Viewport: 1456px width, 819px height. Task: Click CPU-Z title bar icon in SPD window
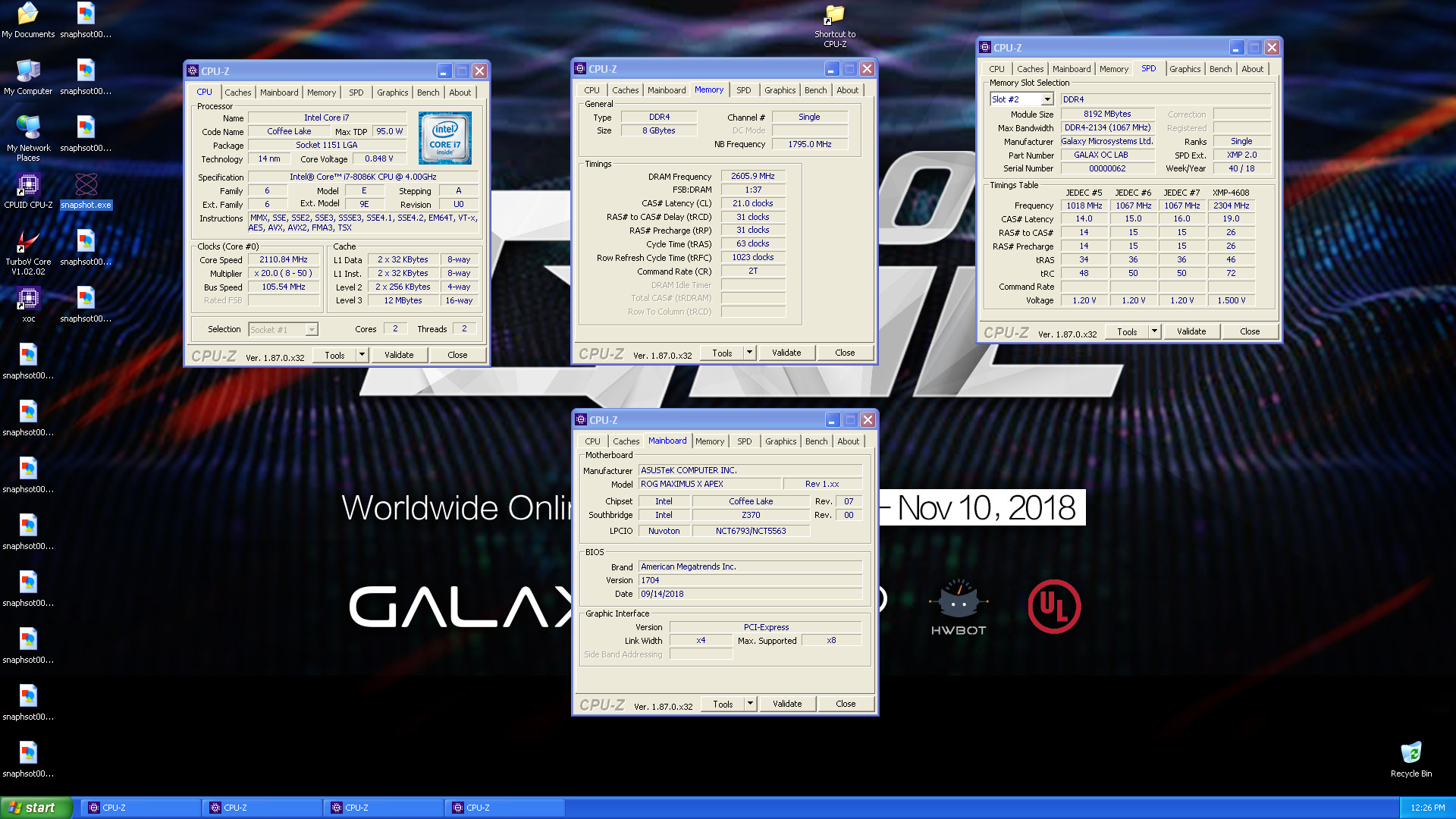click(985, 48)
